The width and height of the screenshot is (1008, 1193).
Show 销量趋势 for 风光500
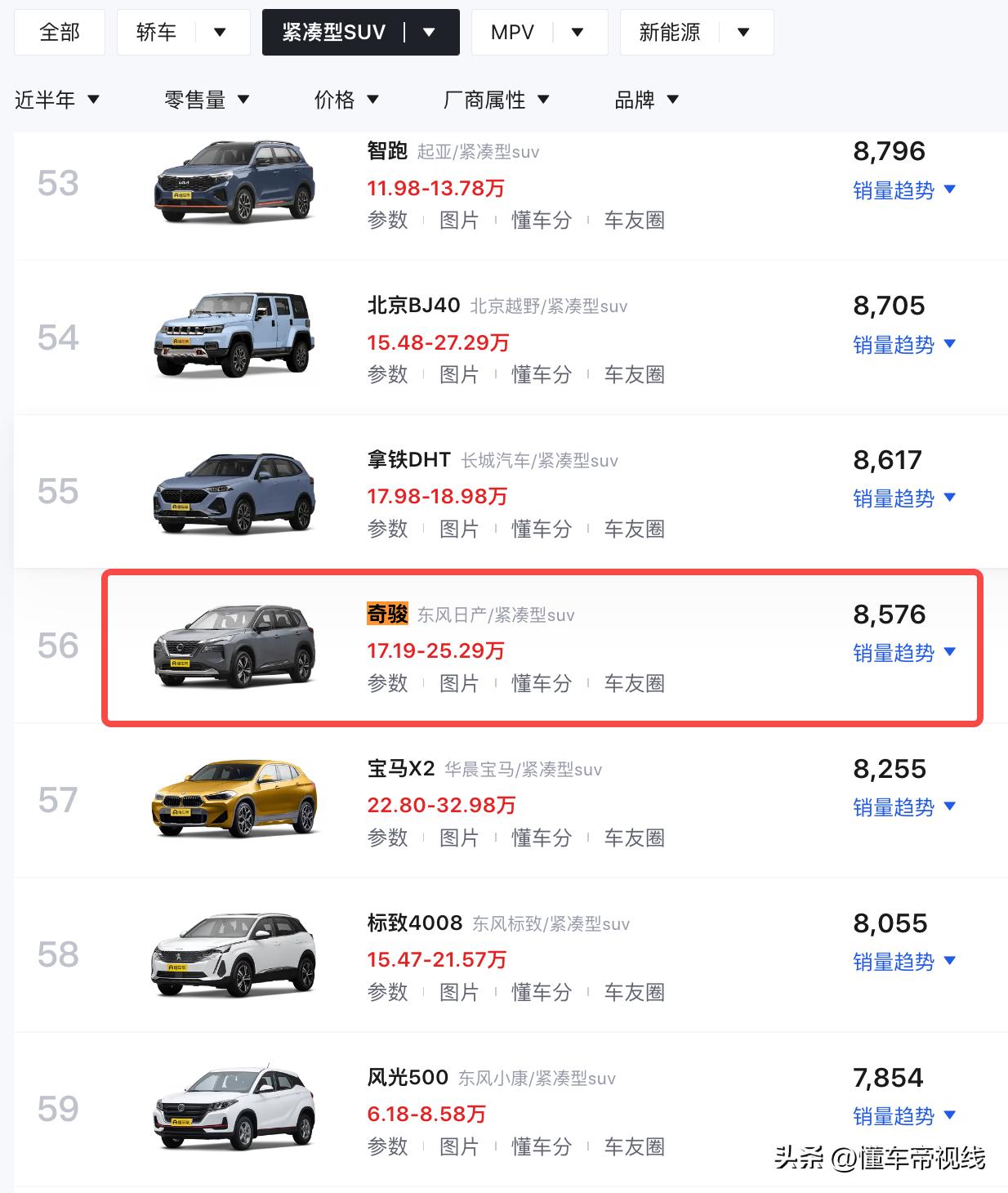pyautogui.click(x=903, y=1116)
